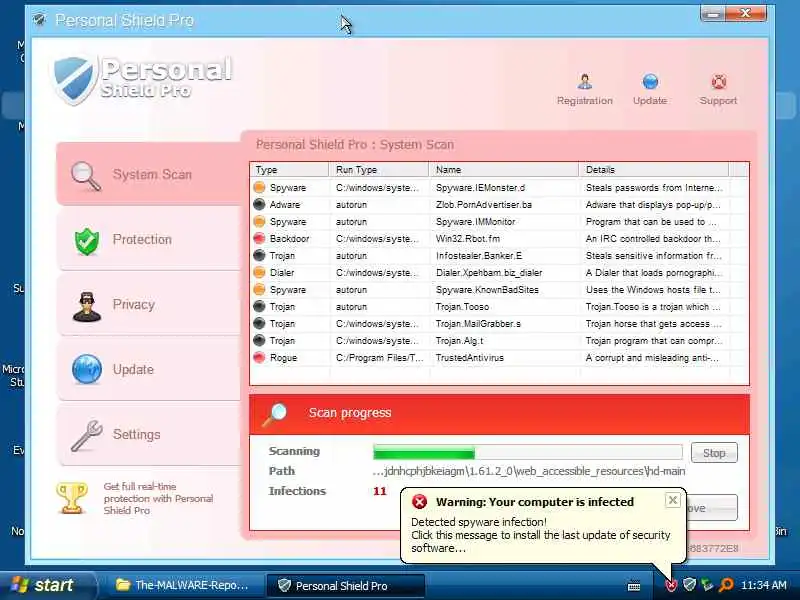The height and width of the screenshot is (600, 800).
Task: Sort by the Run Type column header
Action: coord(379,170)
